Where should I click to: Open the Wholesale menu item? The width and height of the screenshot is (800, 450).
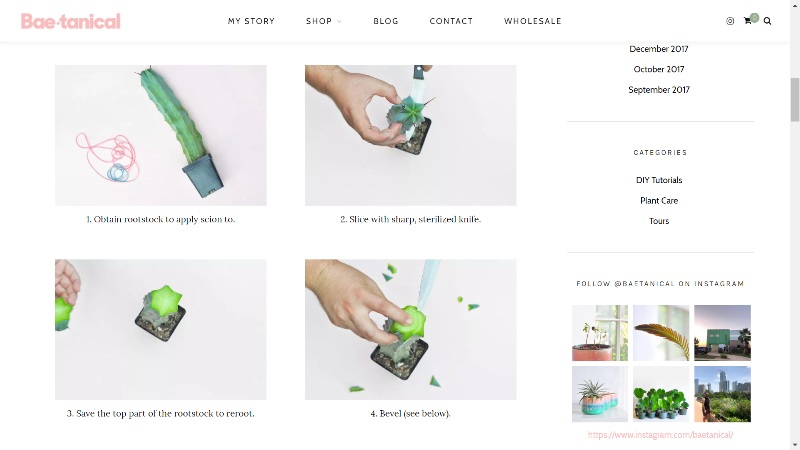point(533,21)
